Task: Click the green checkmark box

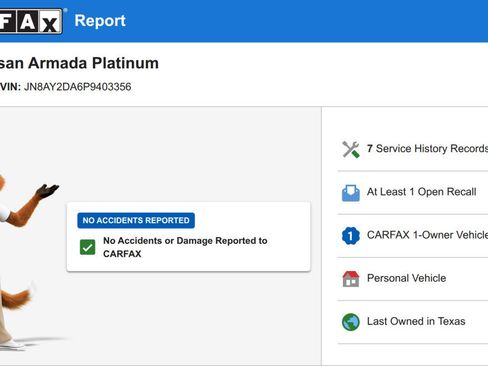Action: pos(87,247)
